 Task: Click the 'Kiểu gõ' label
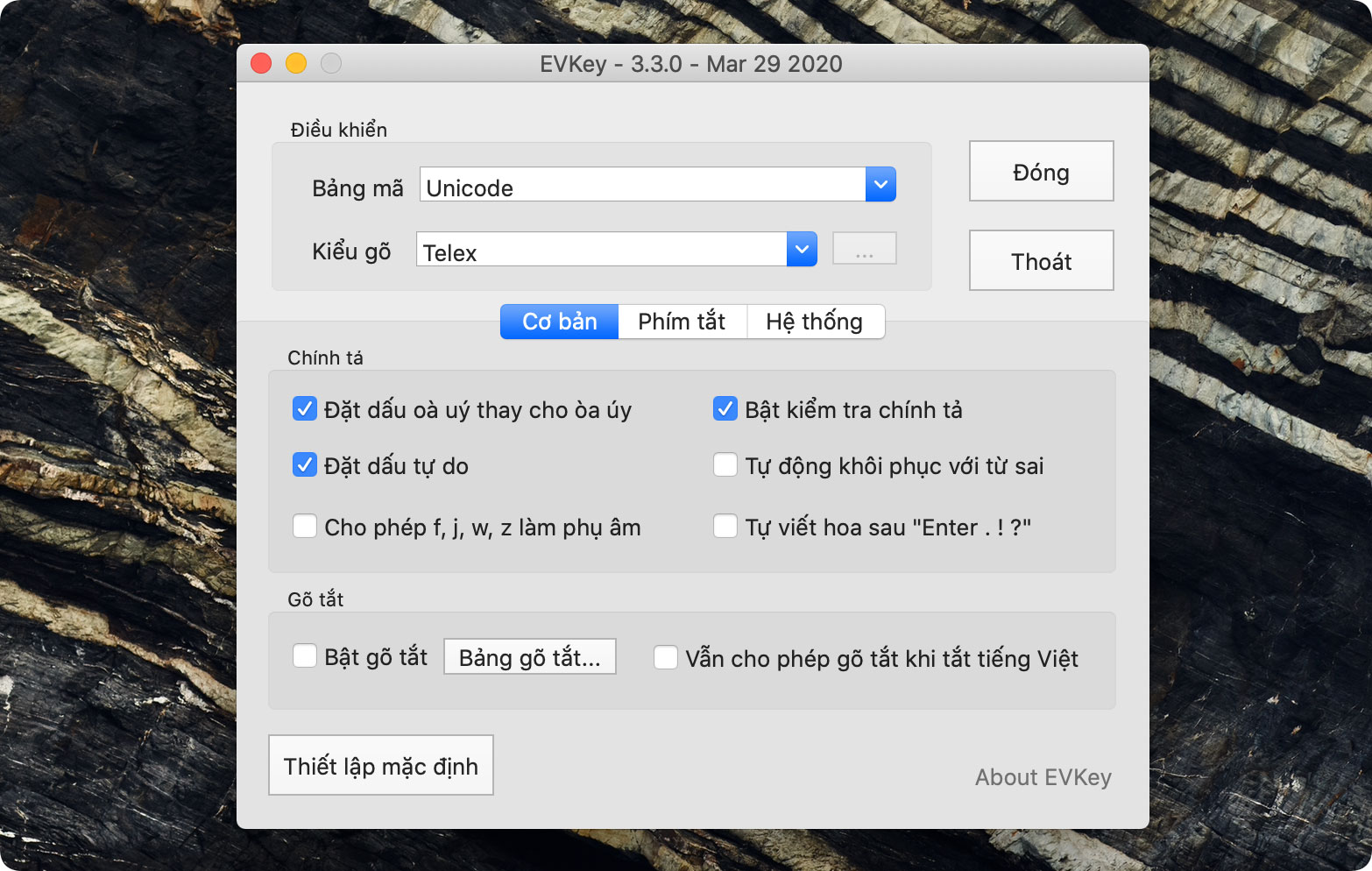tap(351, 252)
